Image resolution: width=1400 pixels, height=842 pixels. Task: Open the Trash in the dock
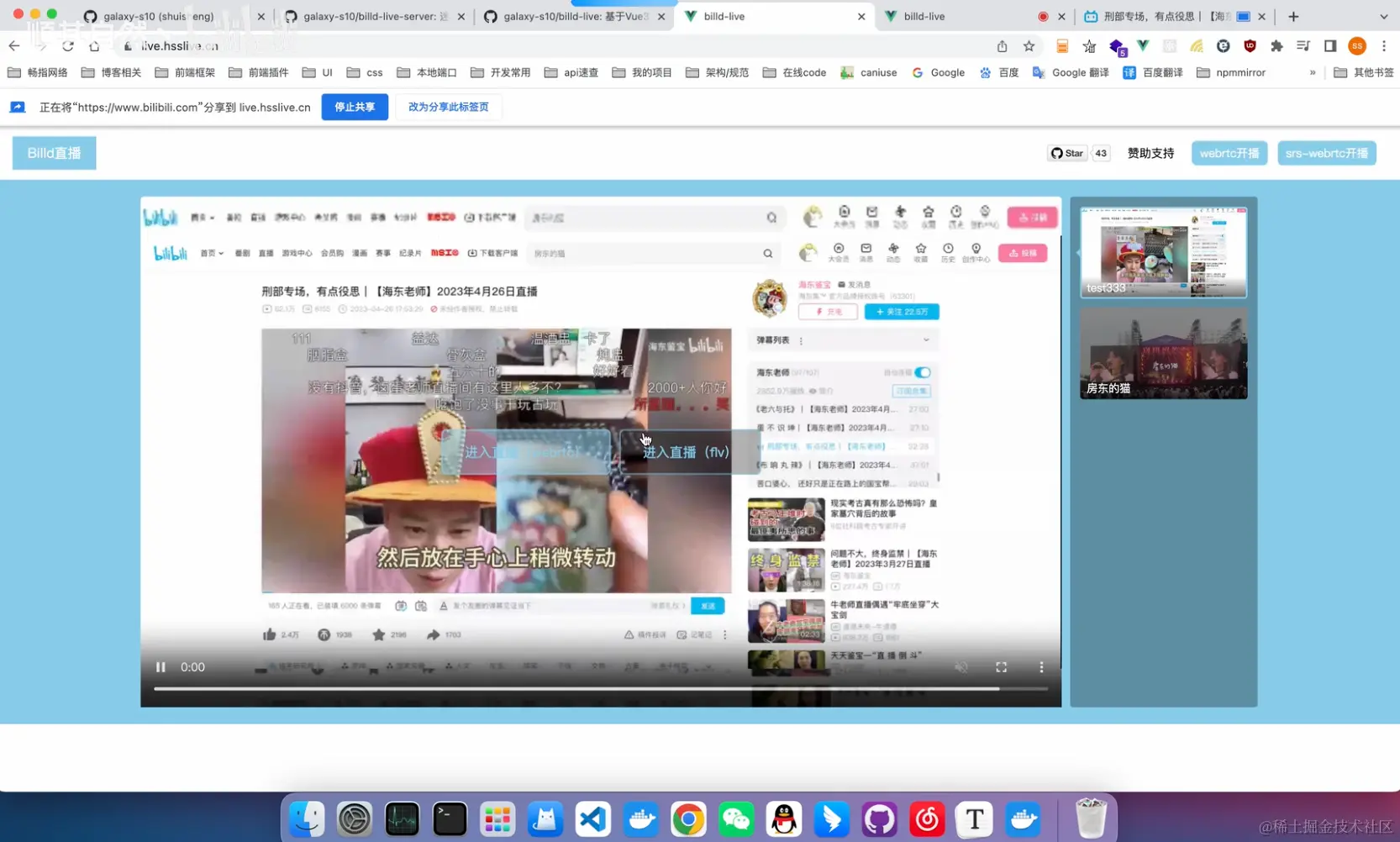point(1091,818)
